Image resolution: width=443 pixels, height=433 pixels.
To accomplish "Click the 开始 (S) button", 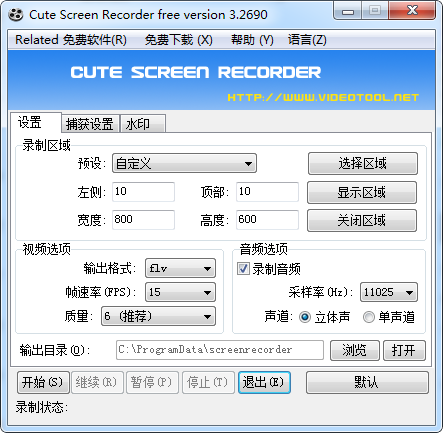I will coord(43,382).
